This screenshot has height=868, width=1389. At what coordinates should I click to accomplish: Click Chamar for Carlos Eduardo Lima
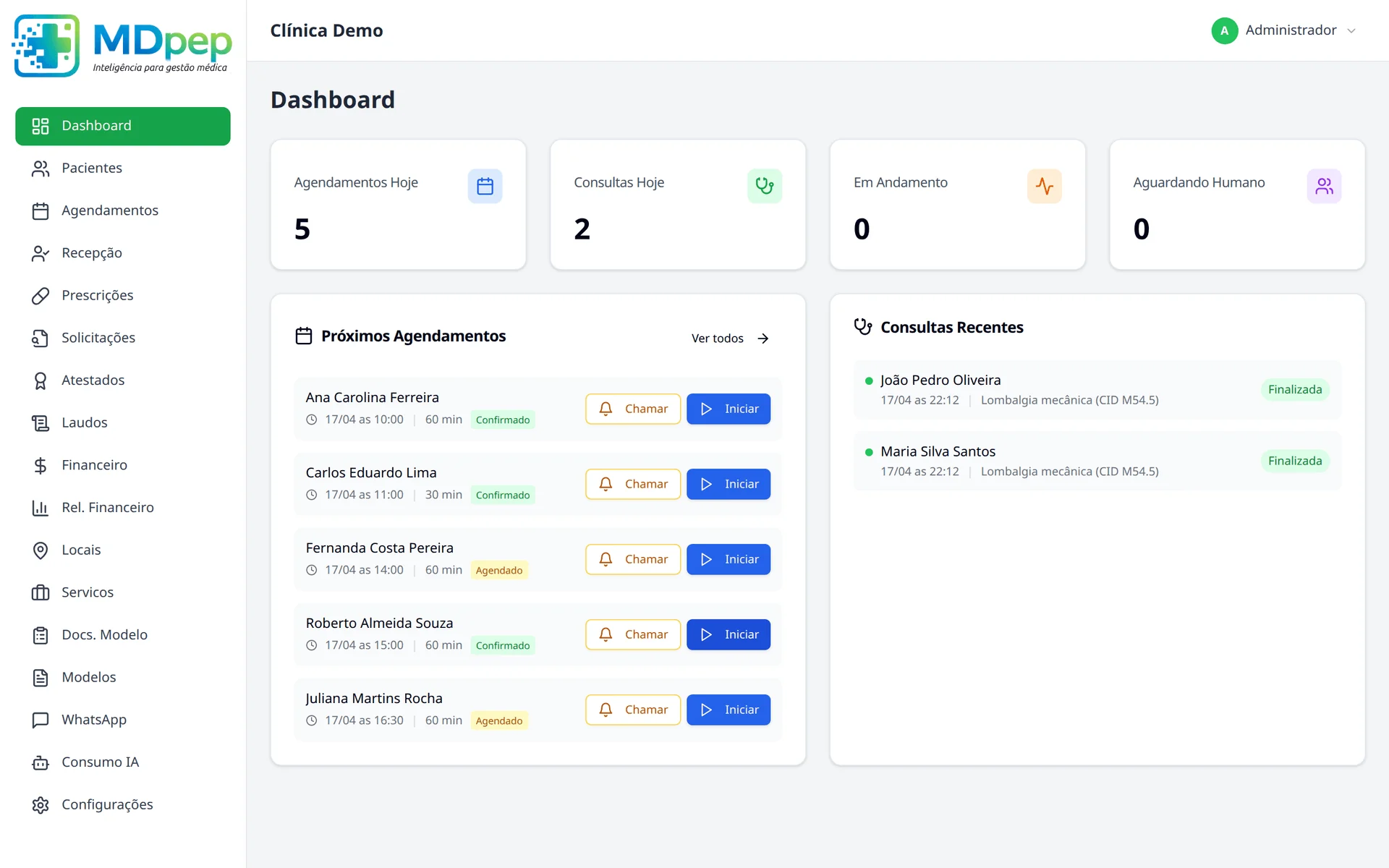tap(632, 484)
